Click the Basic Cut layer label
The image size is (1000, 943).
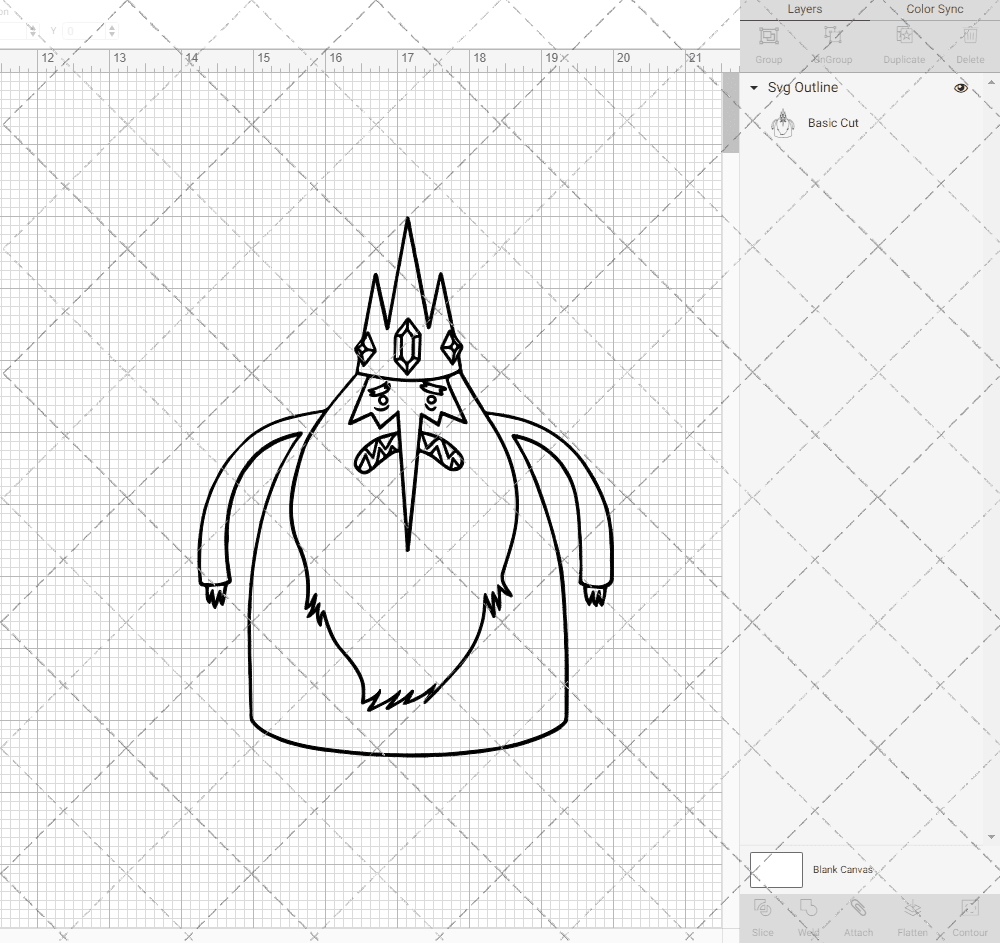click(833, 123)
